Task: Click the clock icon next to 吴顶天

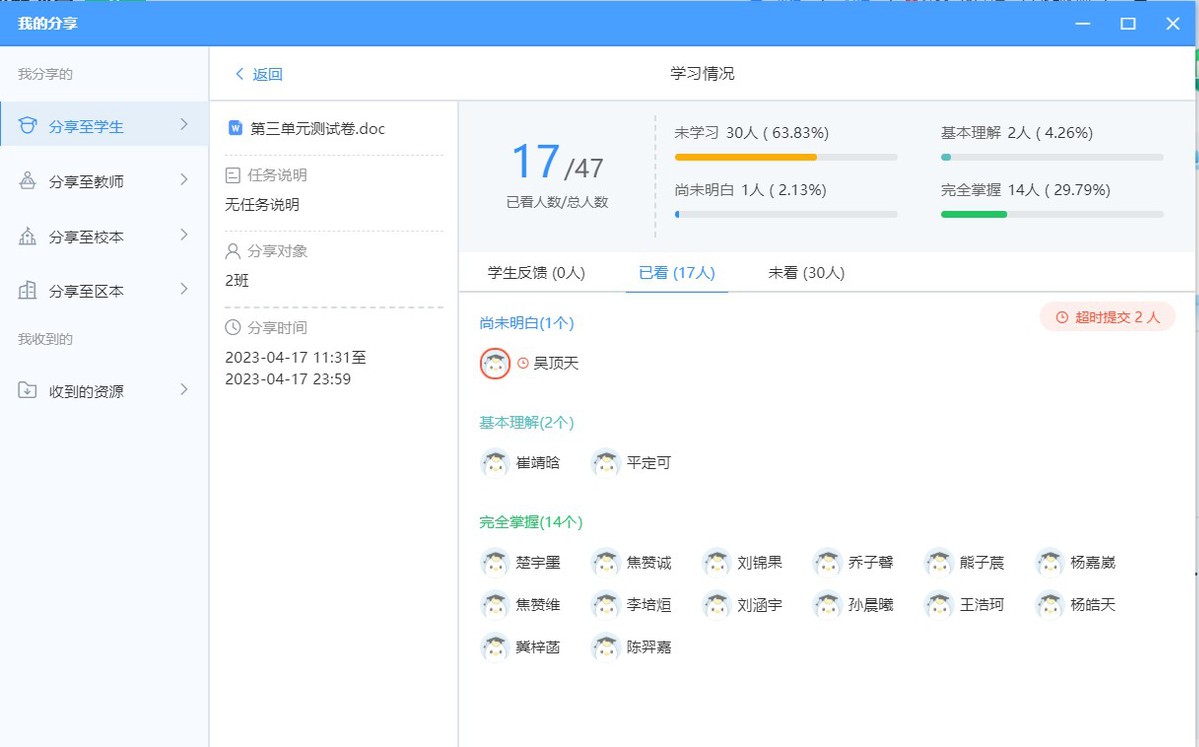Action: pos(522,363)
